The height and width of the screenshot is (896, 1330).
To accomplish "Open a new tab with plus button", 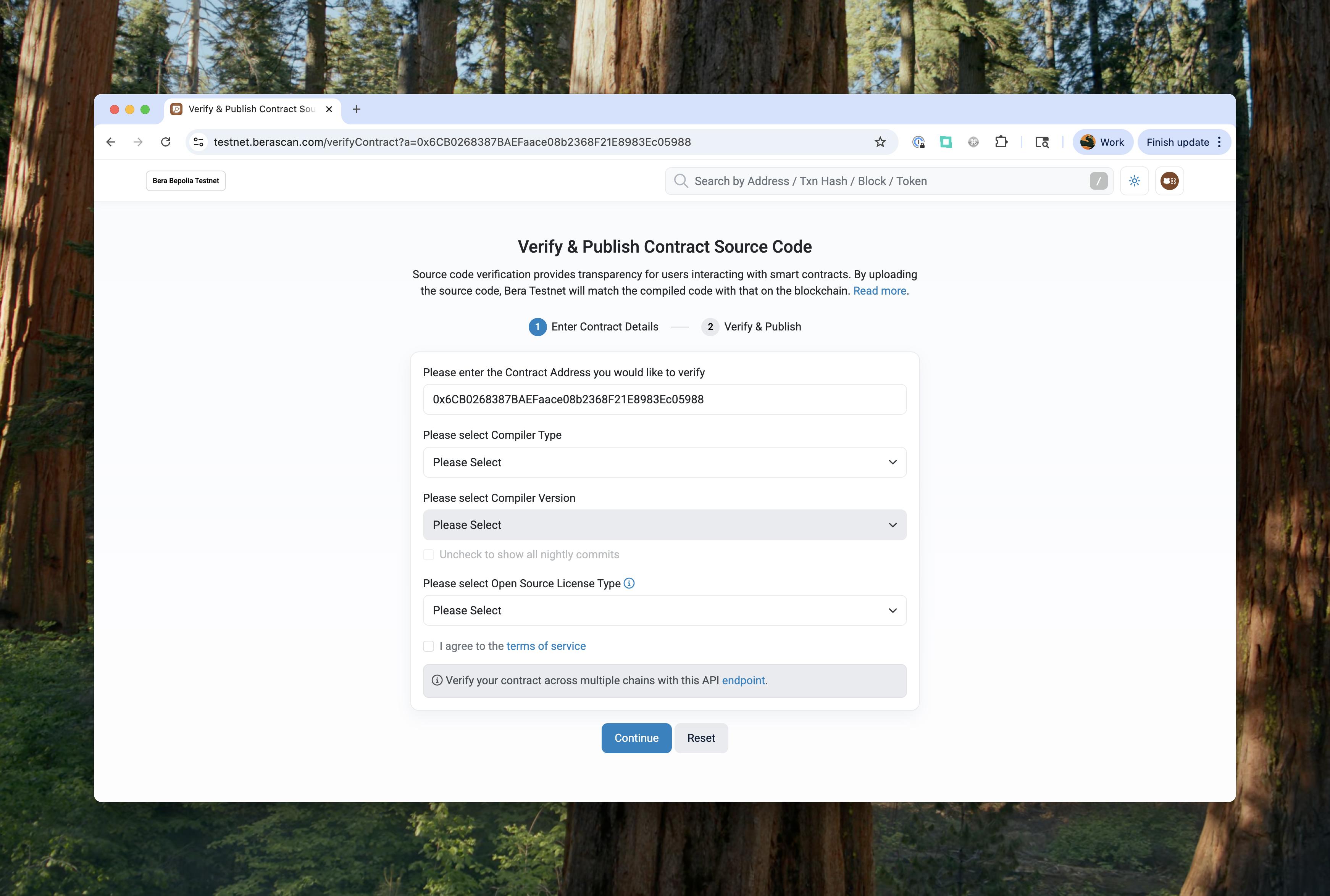I will tap(356, 109).
